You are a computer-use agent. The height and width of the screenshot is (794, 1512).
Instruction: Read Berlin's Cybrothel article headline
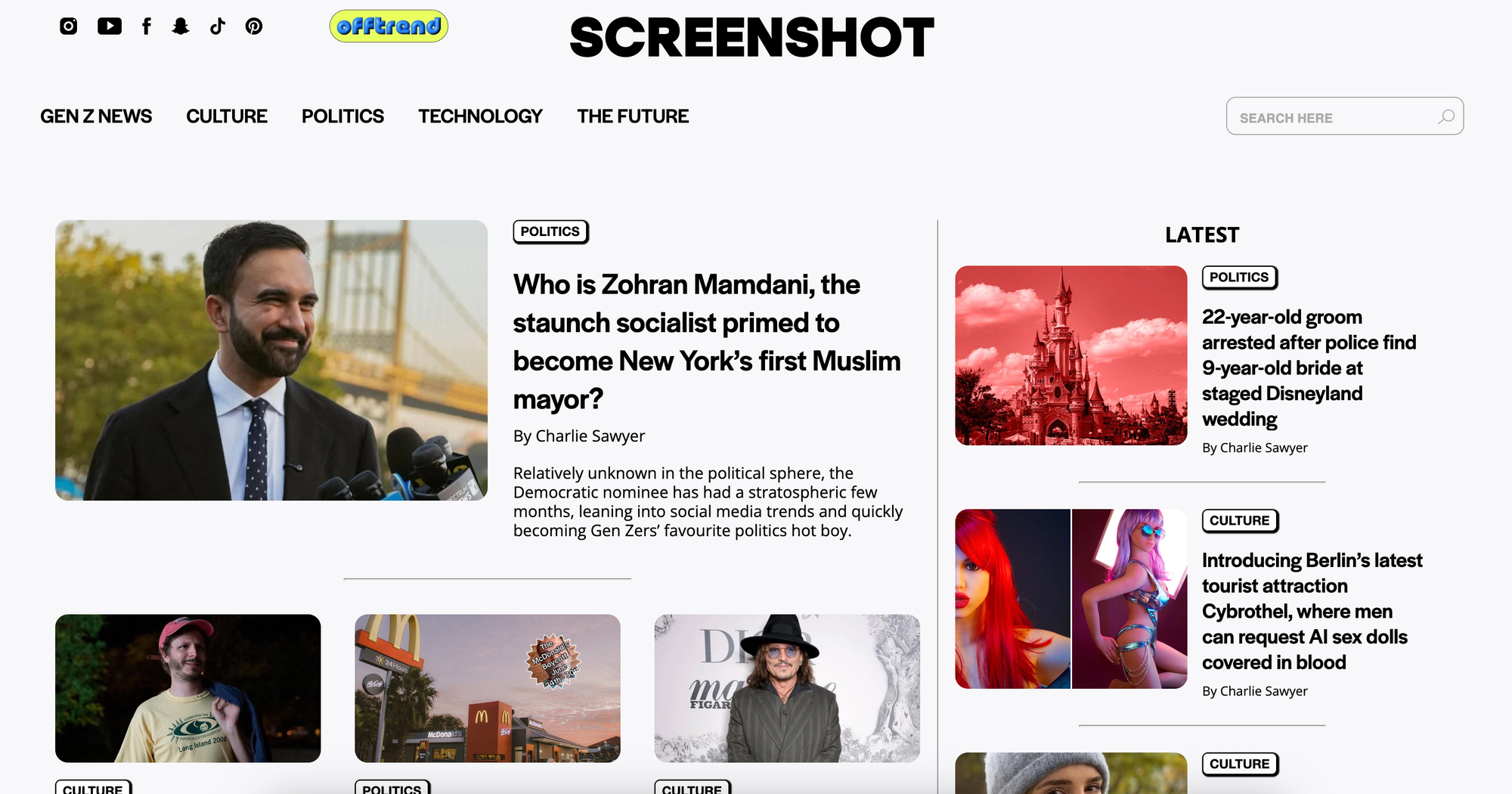[1312, 611]
